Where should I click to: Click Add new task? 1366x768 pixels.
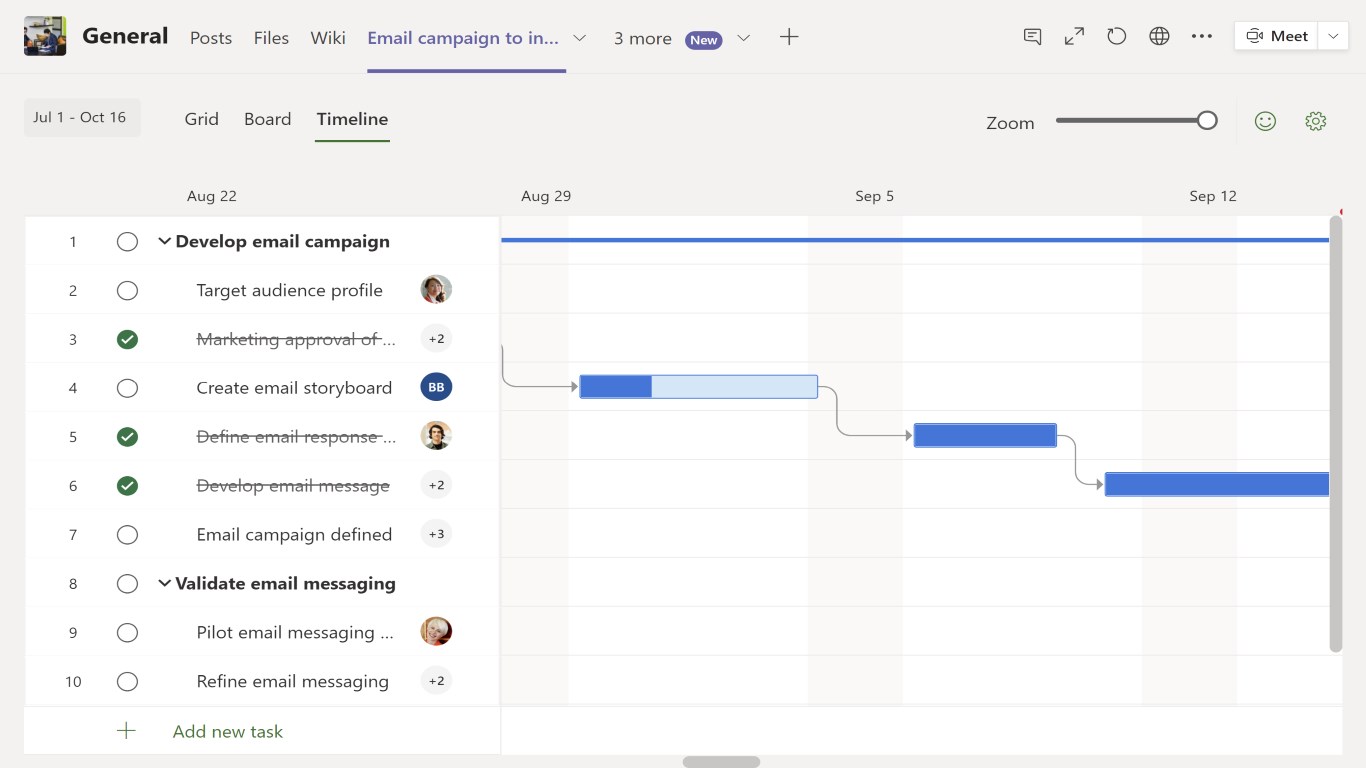point(227,731)
